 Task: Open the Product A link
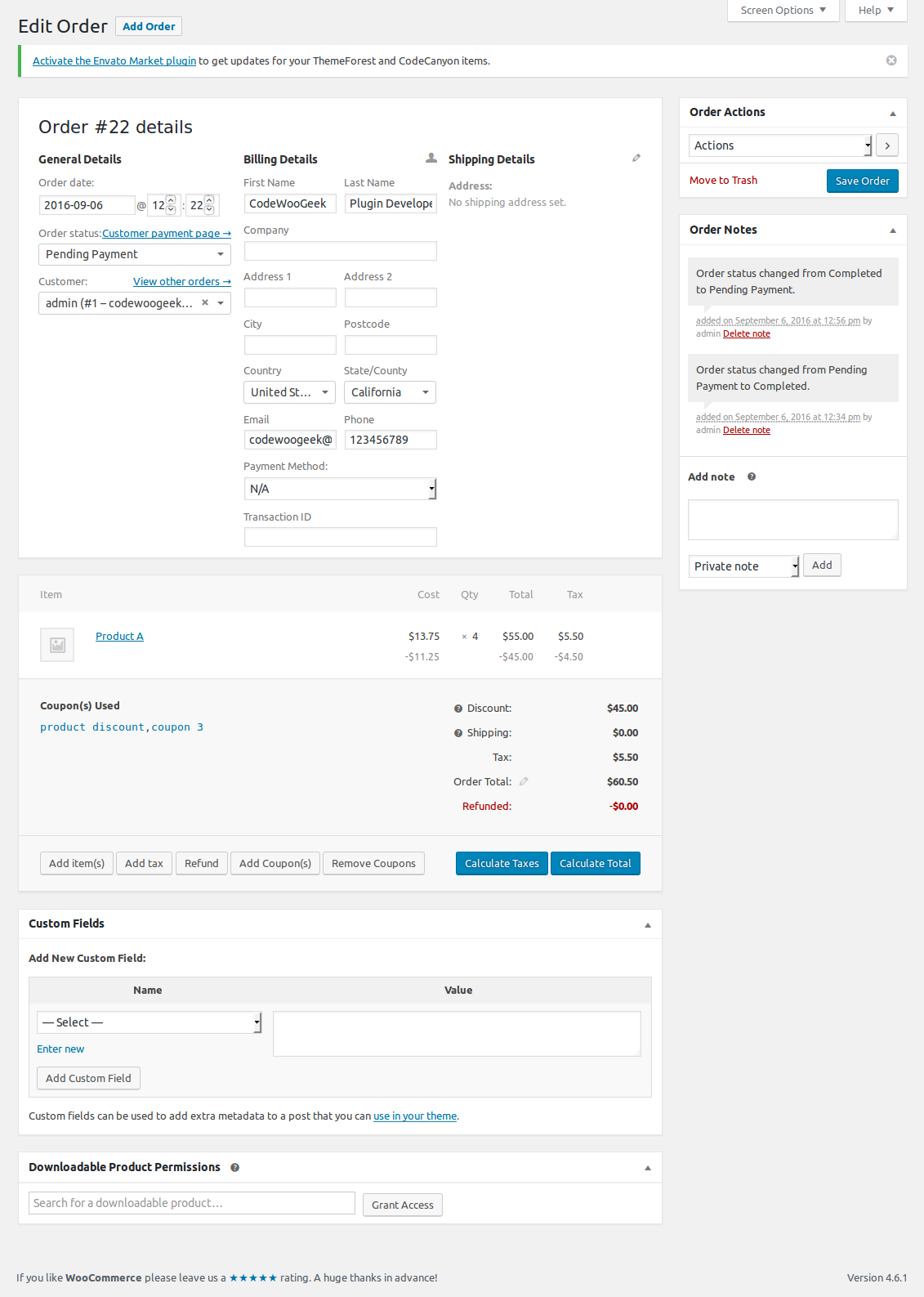click(119, 636)
